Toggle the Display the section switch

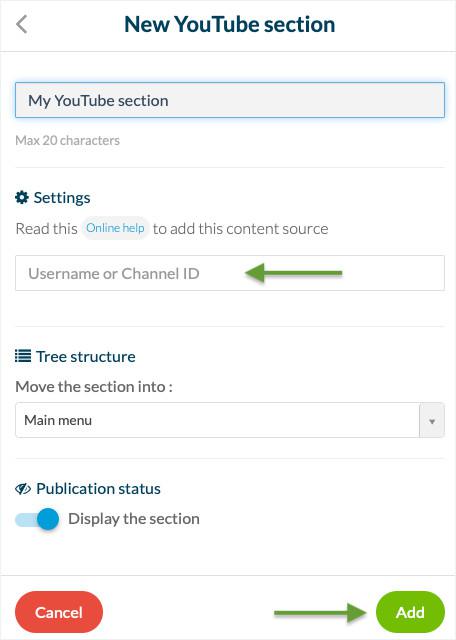coord(37,519)
